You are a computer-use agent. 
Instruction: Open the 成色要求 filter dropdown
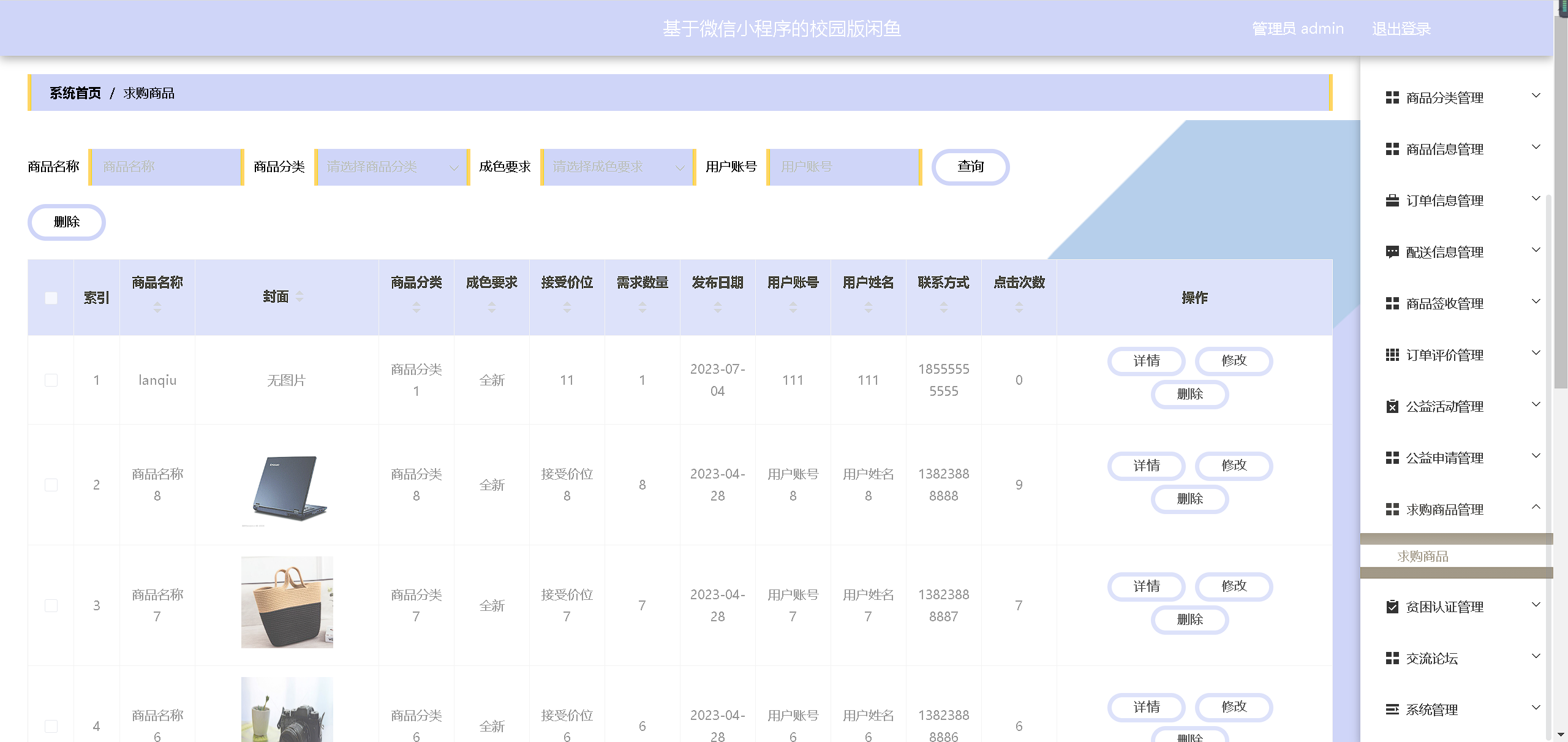pyautogui.click(x=618, y=167)
